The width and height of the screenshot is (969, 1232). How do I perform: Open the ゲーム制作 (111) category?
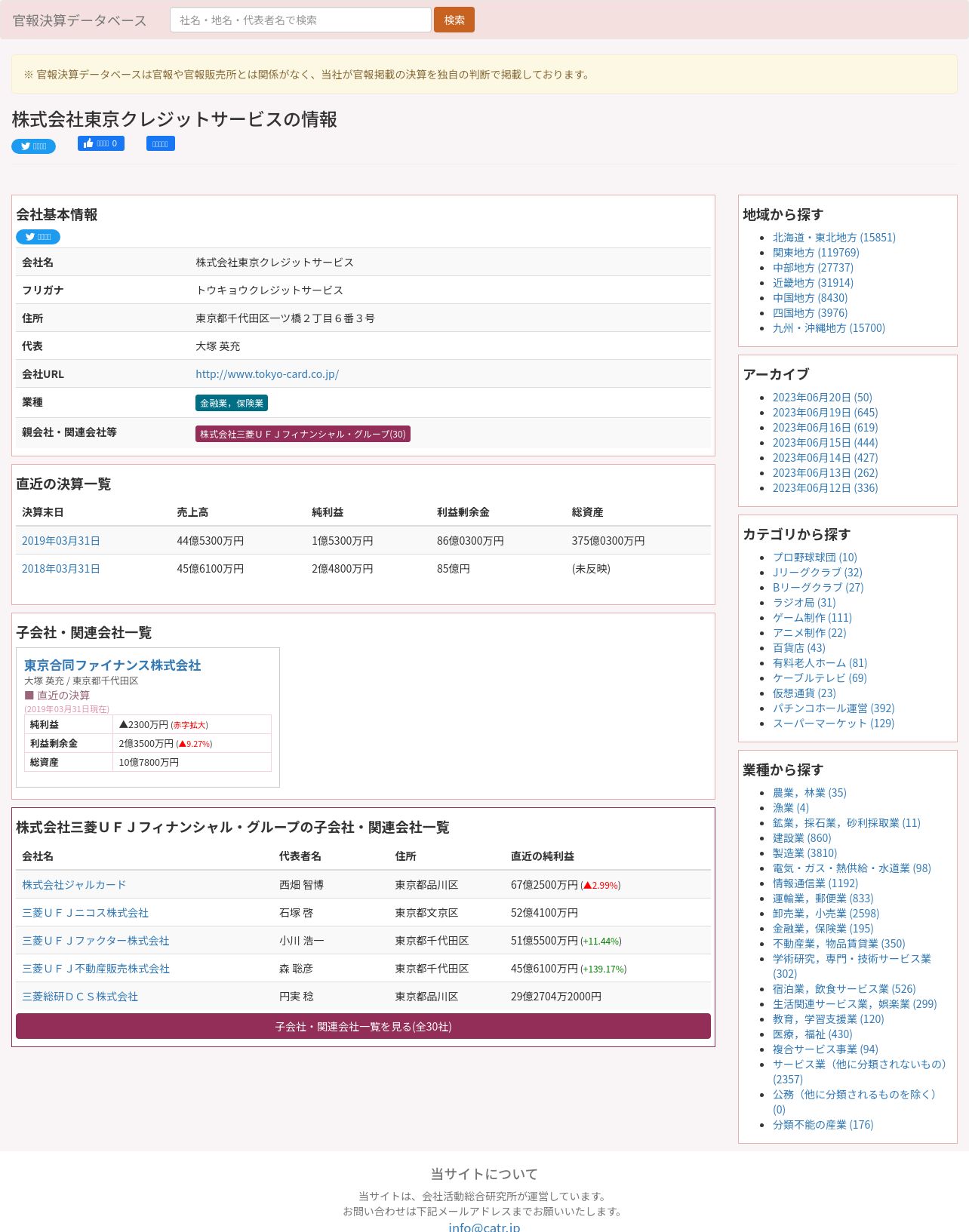click(812, 618)
